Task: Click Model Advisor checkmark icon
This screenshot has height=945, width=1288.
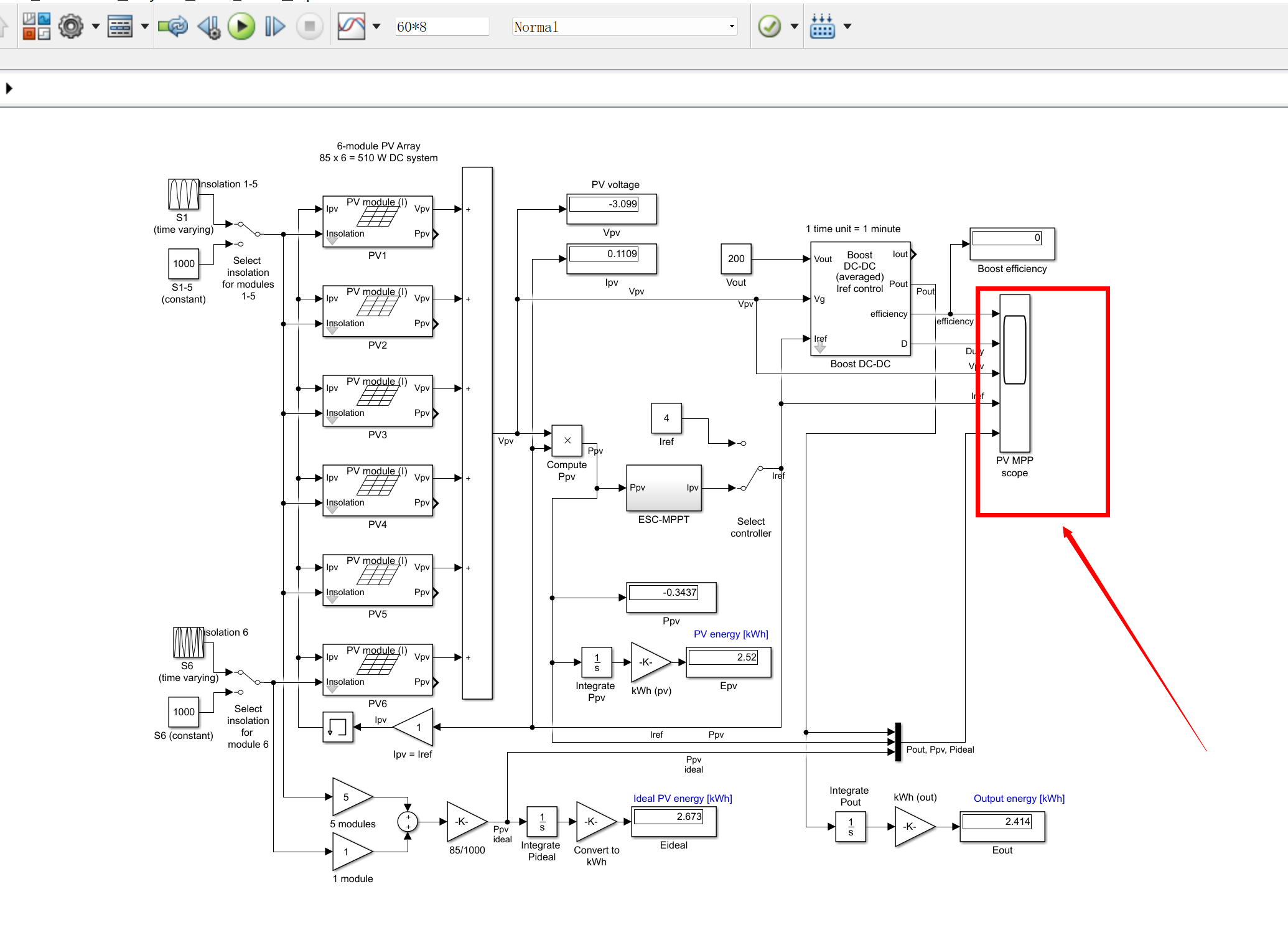Action: pyautogui.click(x=770, y=26)
